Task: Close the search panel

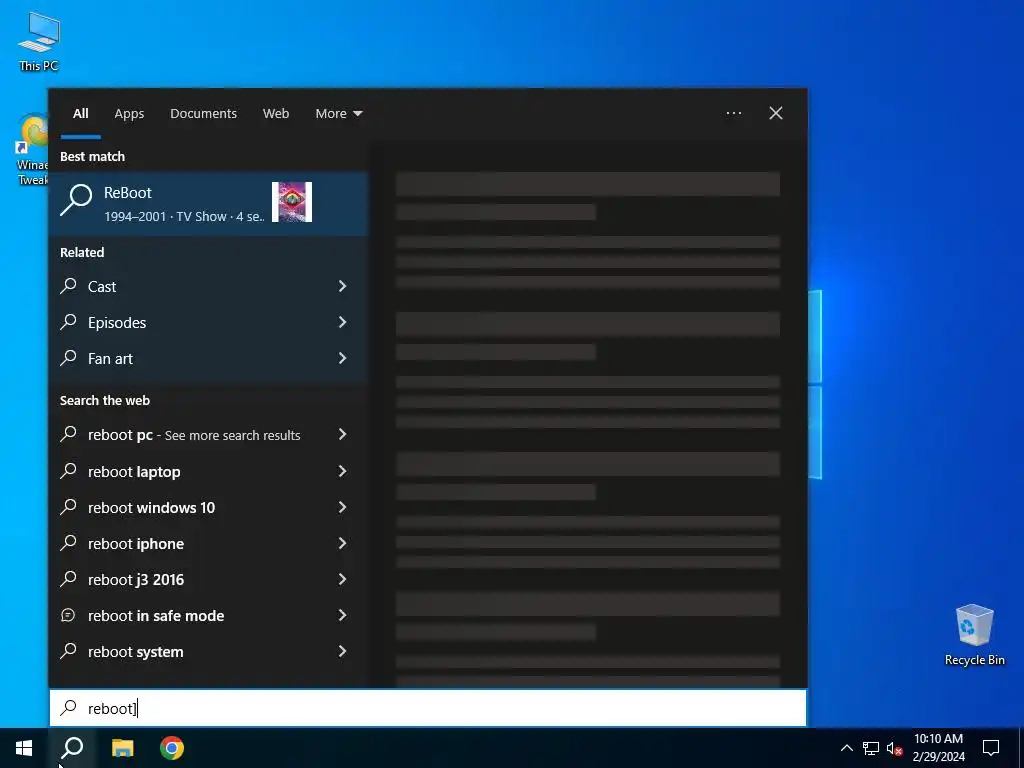Action: 776,113
